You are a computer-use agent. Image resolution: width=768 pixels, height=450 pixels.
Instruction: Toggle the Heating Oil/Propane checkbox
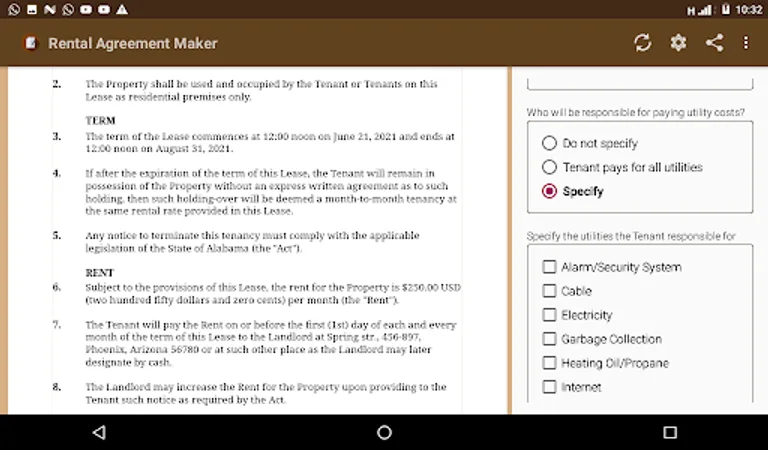click(549, 363)
